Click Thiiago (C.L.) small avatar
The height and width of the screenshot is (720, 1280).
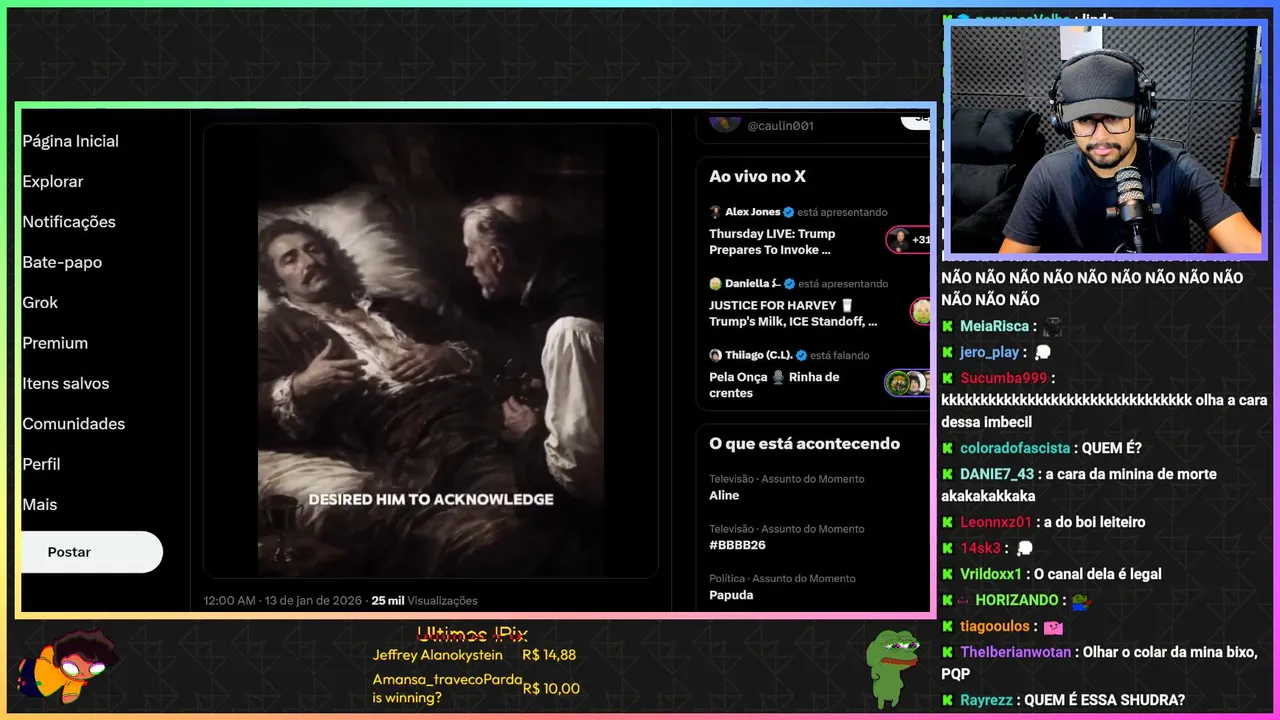[715, 355]
